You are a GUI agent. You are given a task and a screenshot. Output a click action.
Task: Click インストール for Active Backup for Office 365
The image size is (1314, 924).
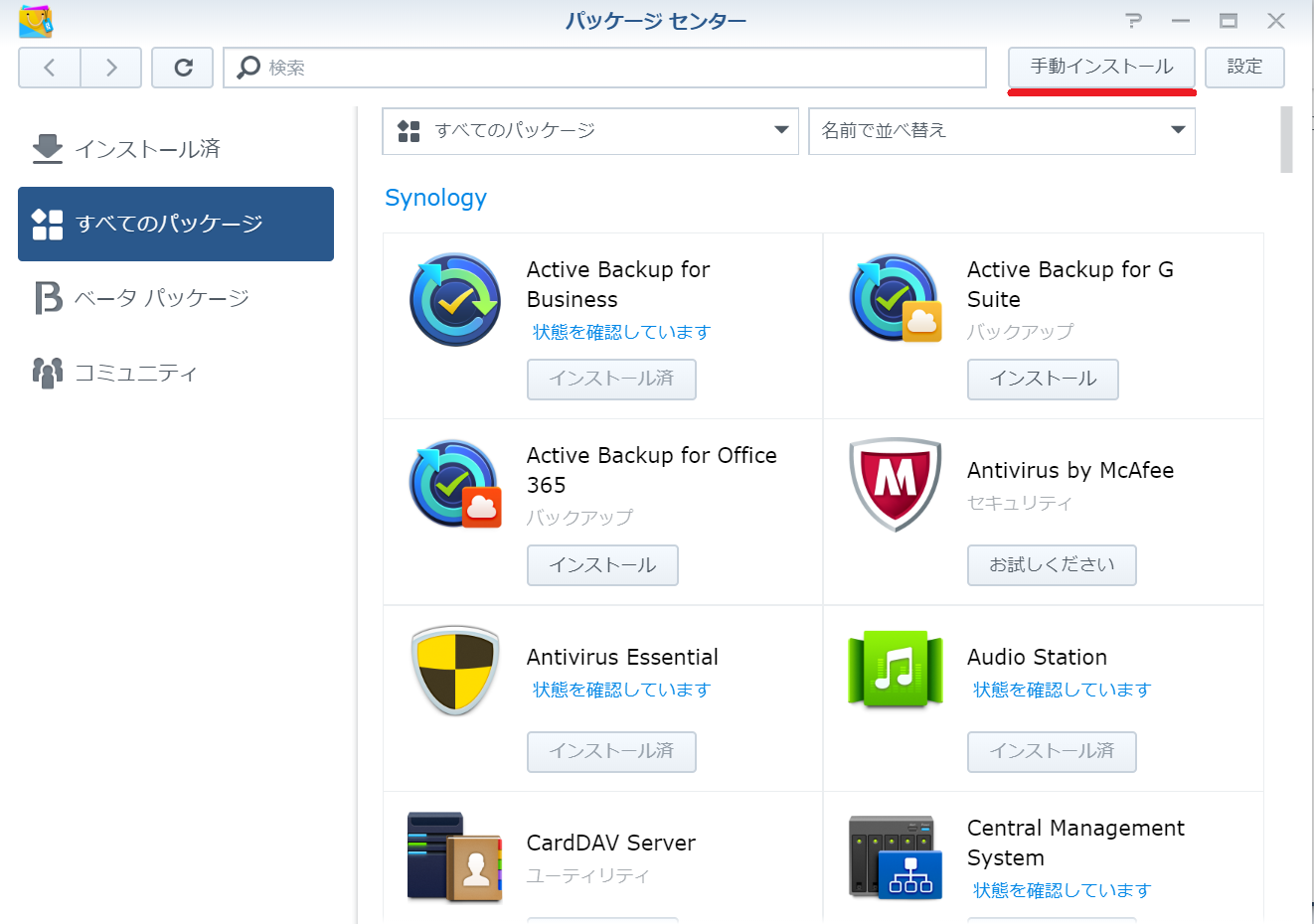tap(602, 564)
